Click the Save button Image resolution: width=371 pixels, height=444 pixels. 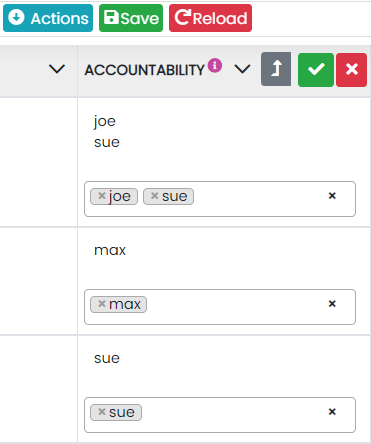[x=131, y=18]
